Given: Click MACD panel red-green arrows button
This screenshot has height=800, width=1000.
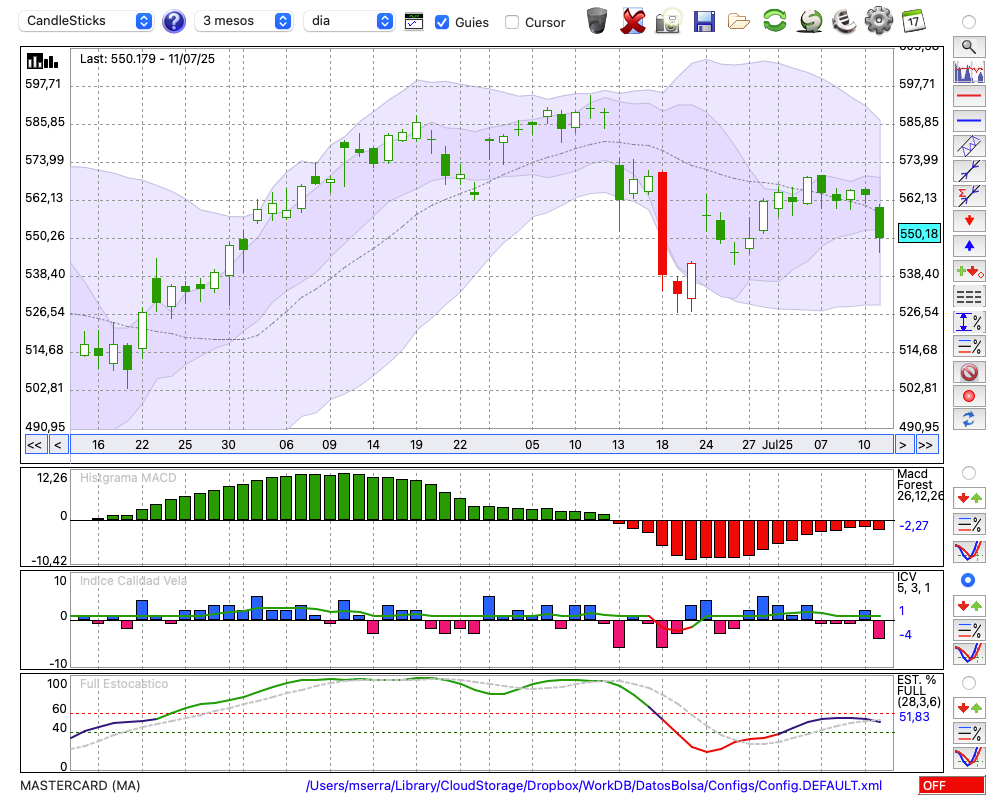Looking at the screenshot, I should (969, 498).
